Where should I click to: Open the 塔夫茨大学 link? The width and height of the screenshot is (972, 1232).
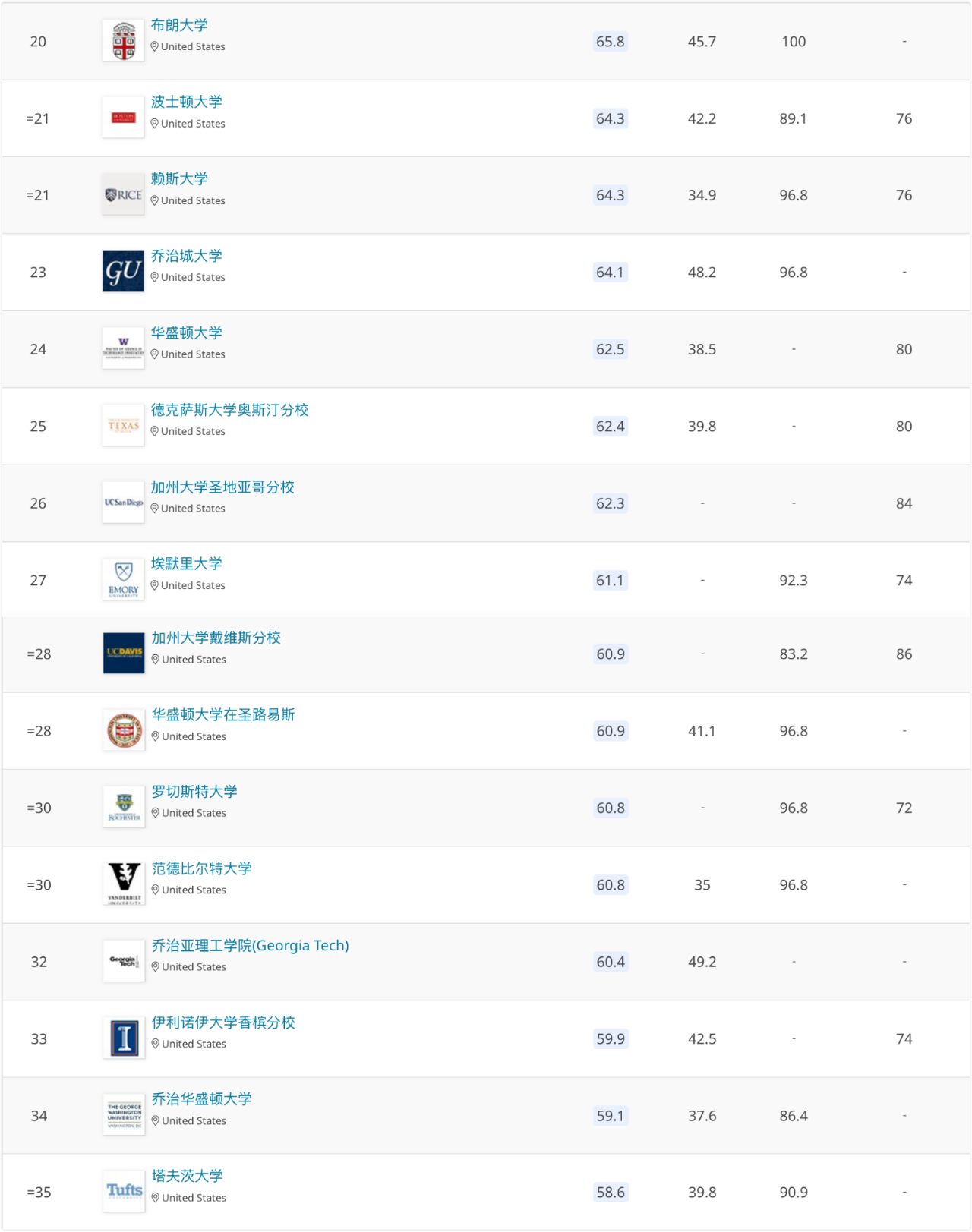pyautogui.click(x=188, y=1175)
